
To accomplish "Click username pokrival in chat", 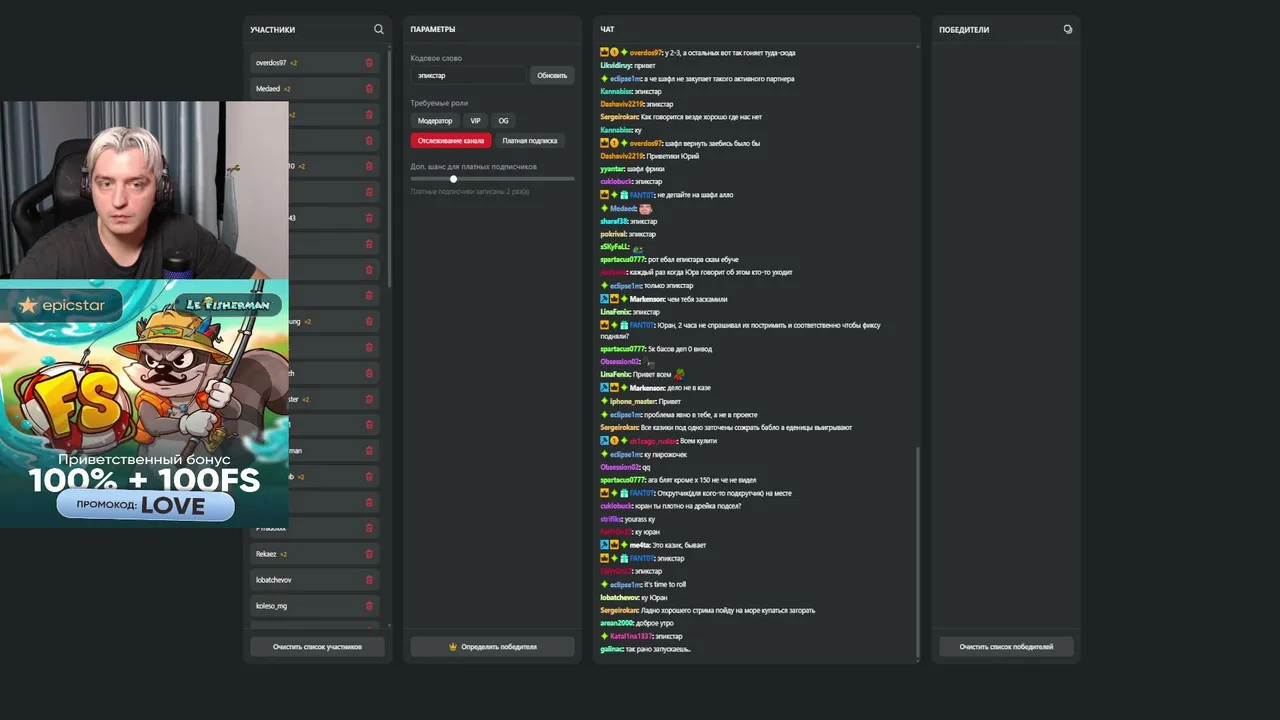I will click(x=613, y=234).
